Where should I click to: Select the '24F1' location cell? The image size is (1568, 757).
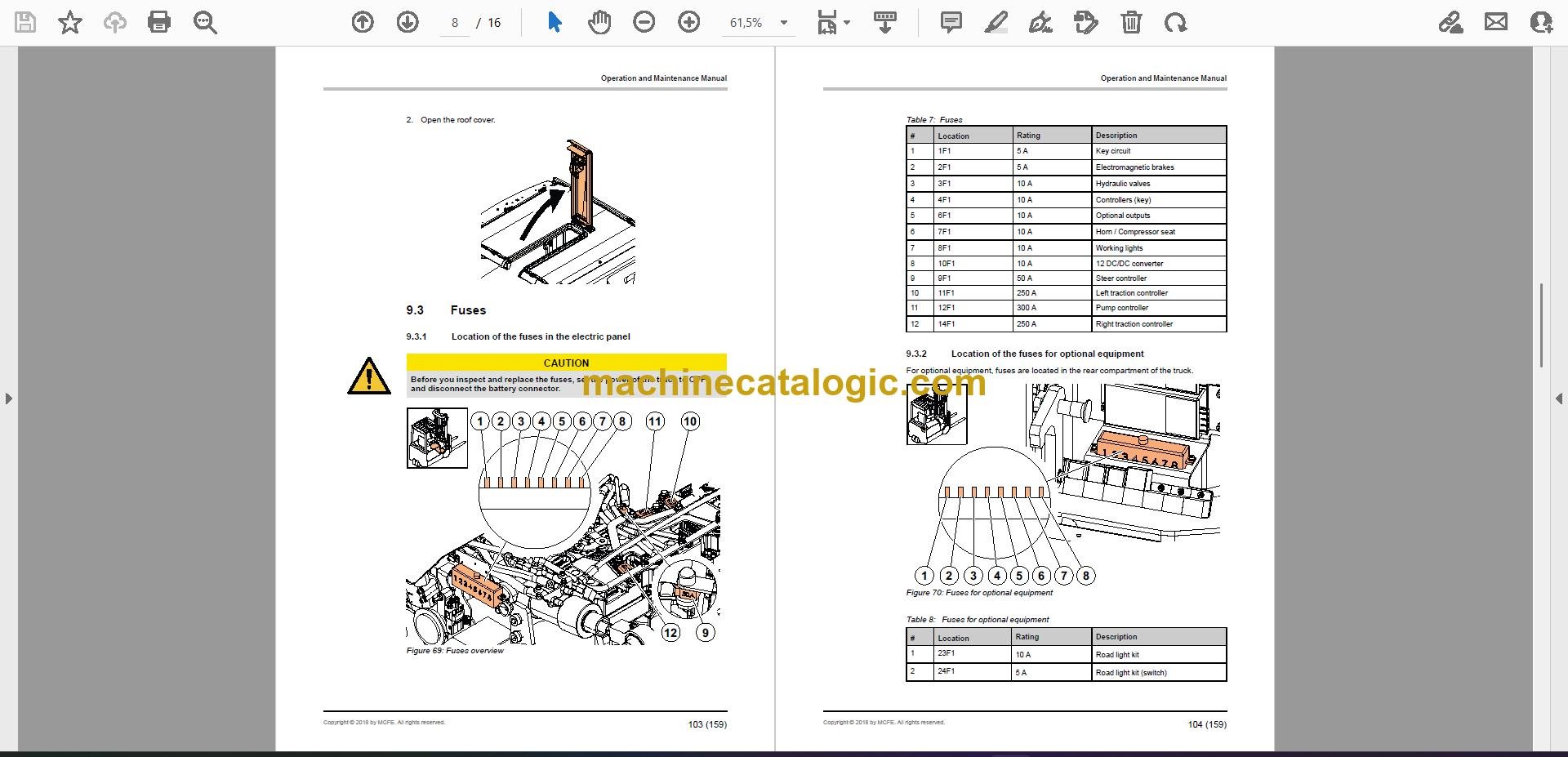click(973, 672)
